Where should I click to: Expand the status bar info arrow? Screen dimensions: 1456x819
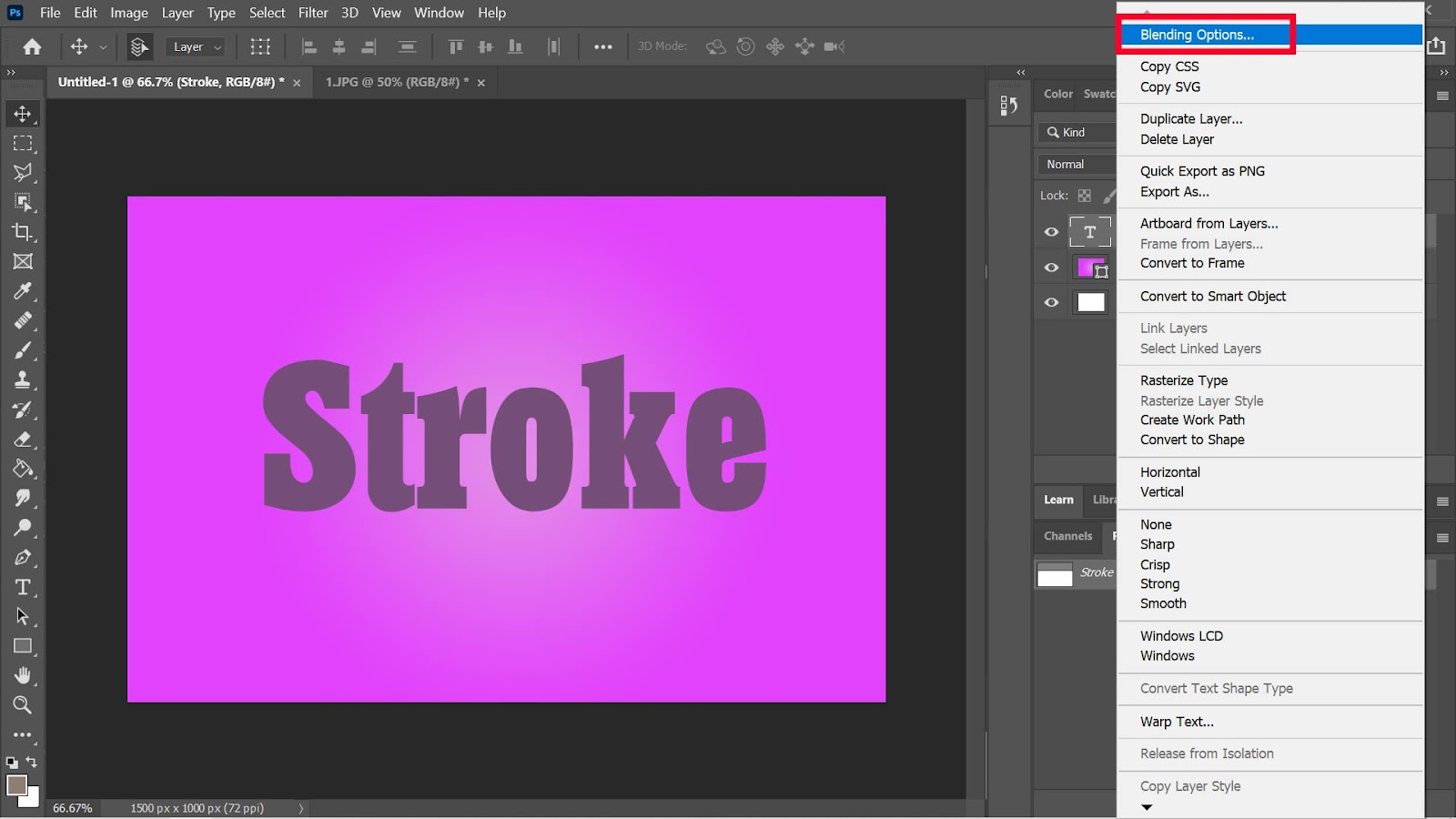[301, 808]
